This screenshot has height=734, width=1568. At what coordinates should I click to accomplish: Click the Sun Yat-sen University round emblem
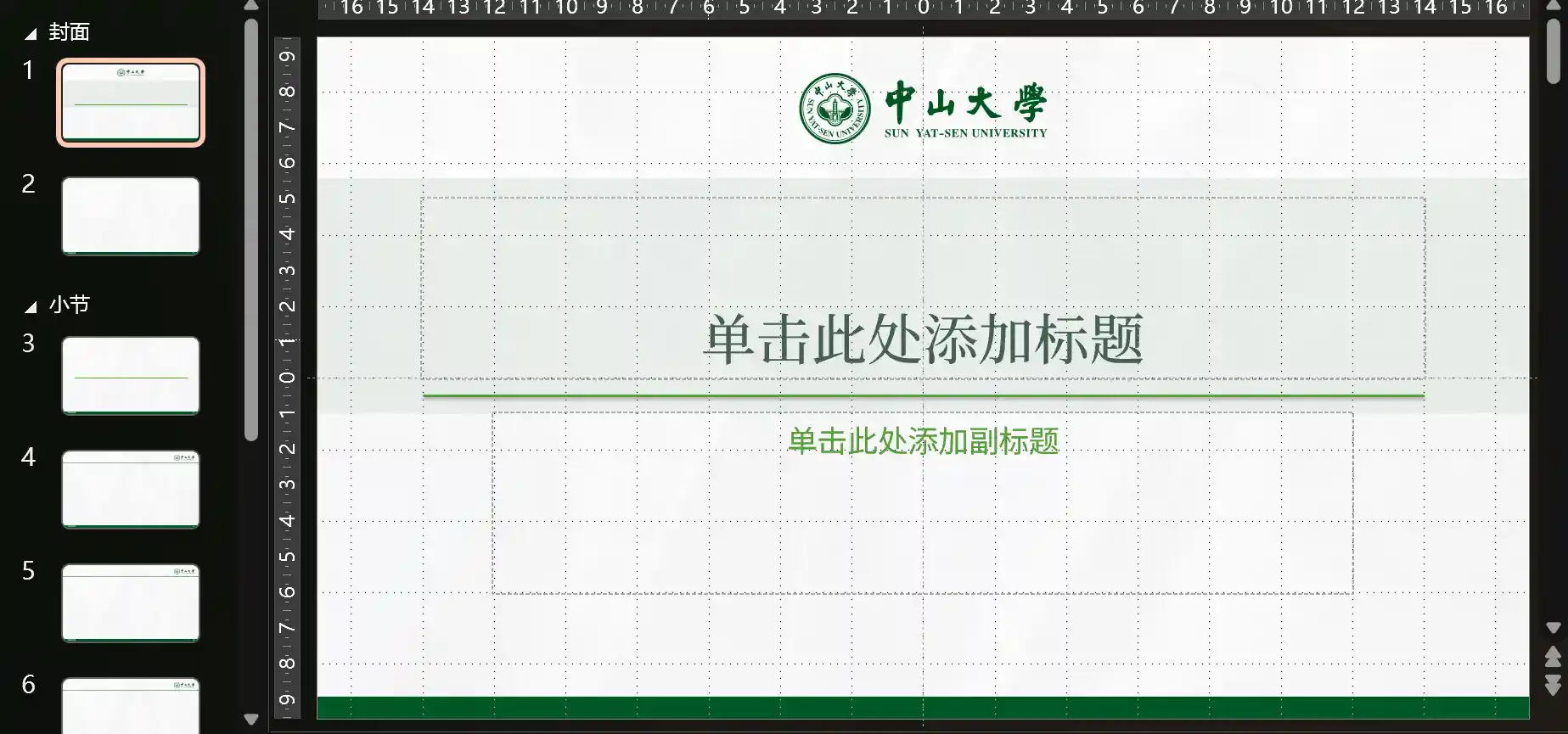click(835, 109)
